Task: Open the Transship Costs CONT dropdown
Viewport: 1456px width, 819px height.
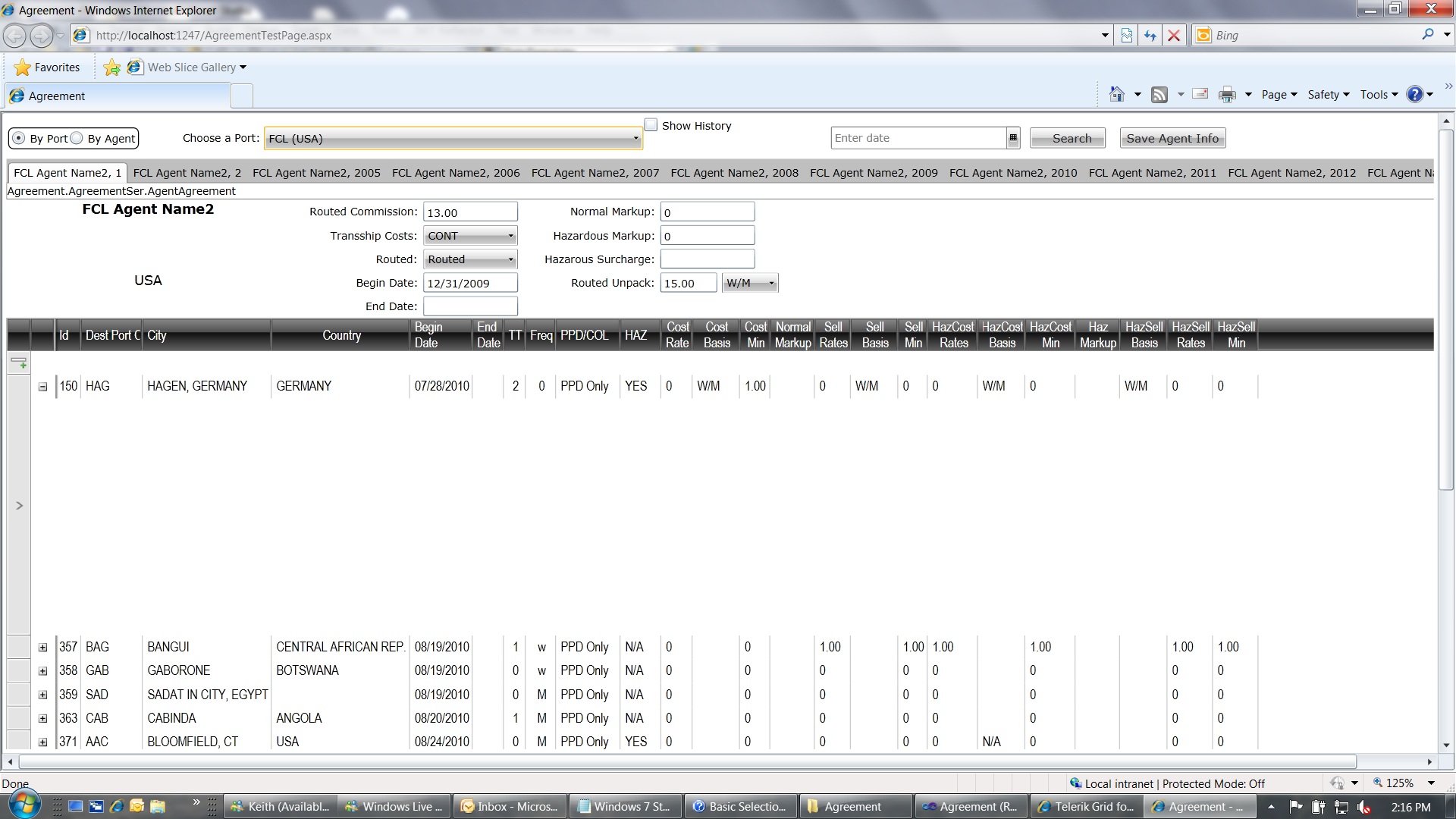Action: coord(470,236)
